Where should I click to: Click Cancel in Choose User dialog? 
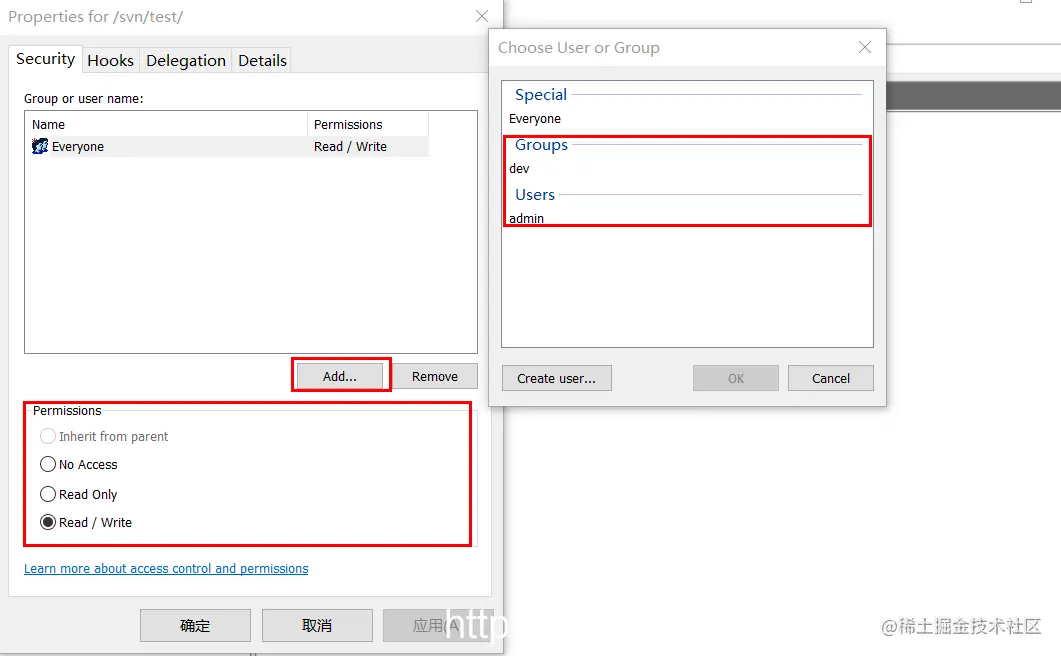pyautogui.click(x=831, y=378)
